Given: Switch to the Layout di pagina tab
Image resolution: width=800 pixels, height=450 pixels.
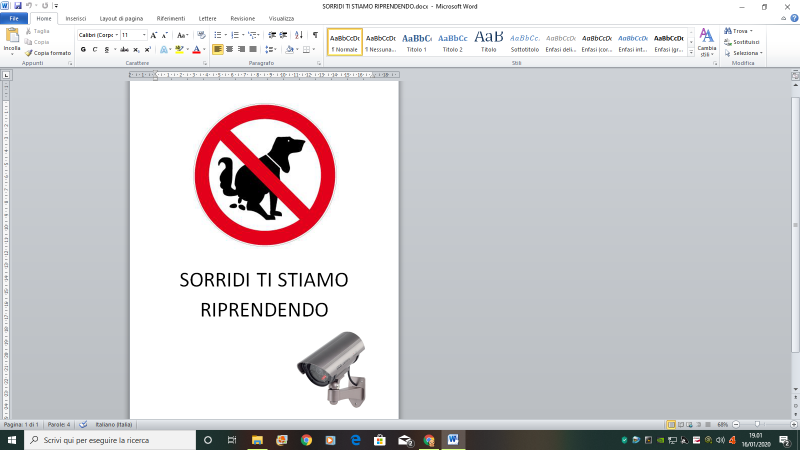Looking at the screenshot, I should 120,18.
